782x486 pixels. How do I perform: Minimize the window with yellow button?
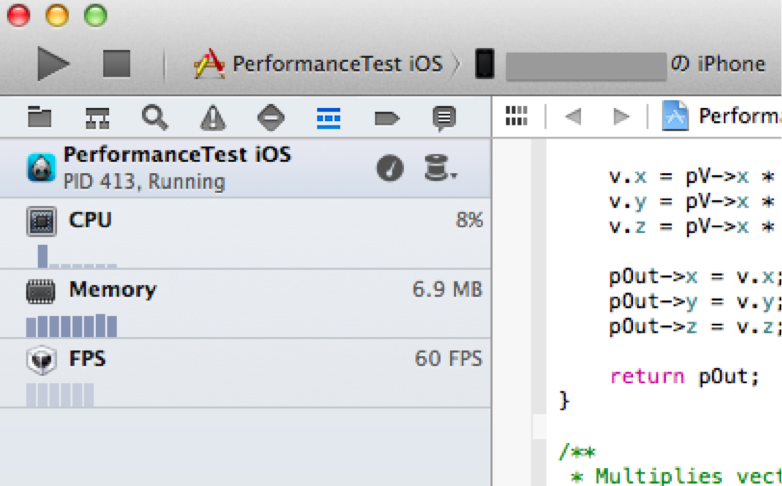pyautogui.click(x=57, y=15)
